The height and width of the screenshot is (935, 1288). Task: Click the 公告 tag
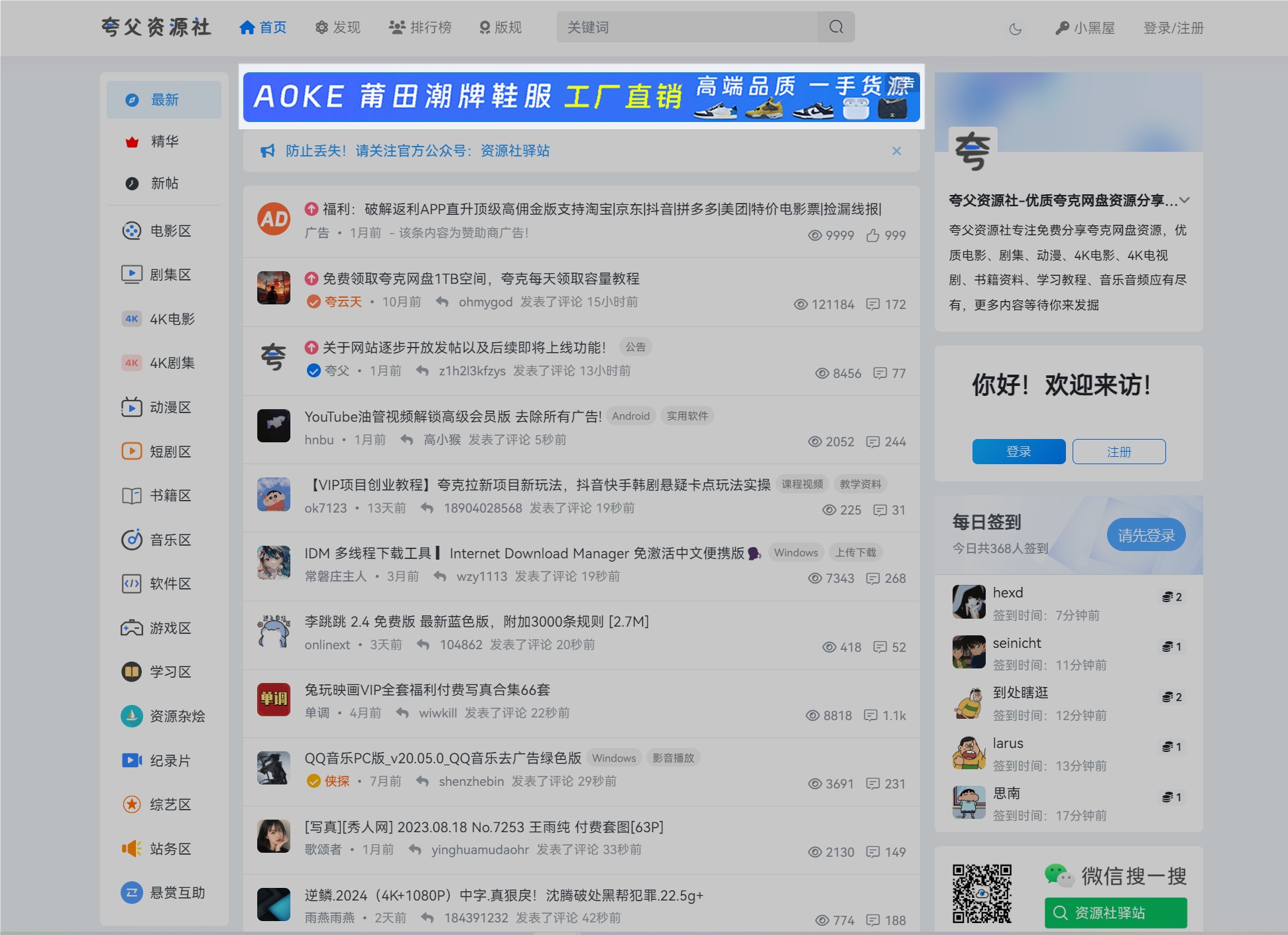tap(635, 347)
